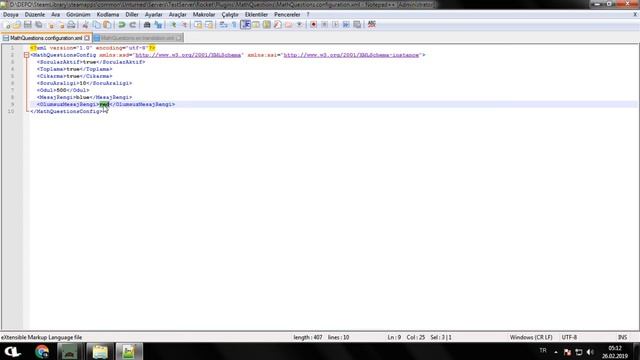Toggle synchronized horizontal scrolling icon

tap(209, 25)
